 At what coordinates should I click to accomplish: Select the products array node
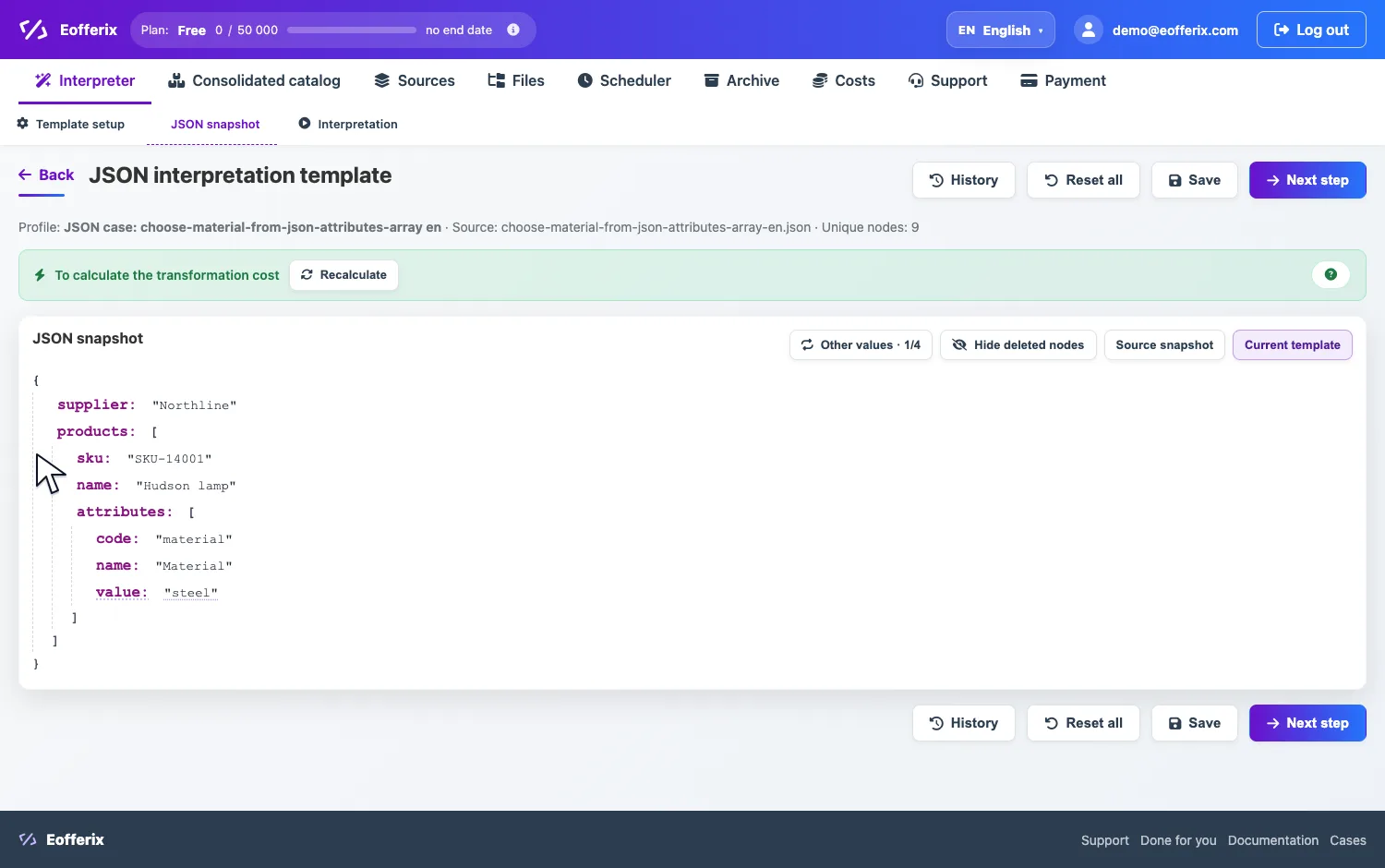(96, 431)
